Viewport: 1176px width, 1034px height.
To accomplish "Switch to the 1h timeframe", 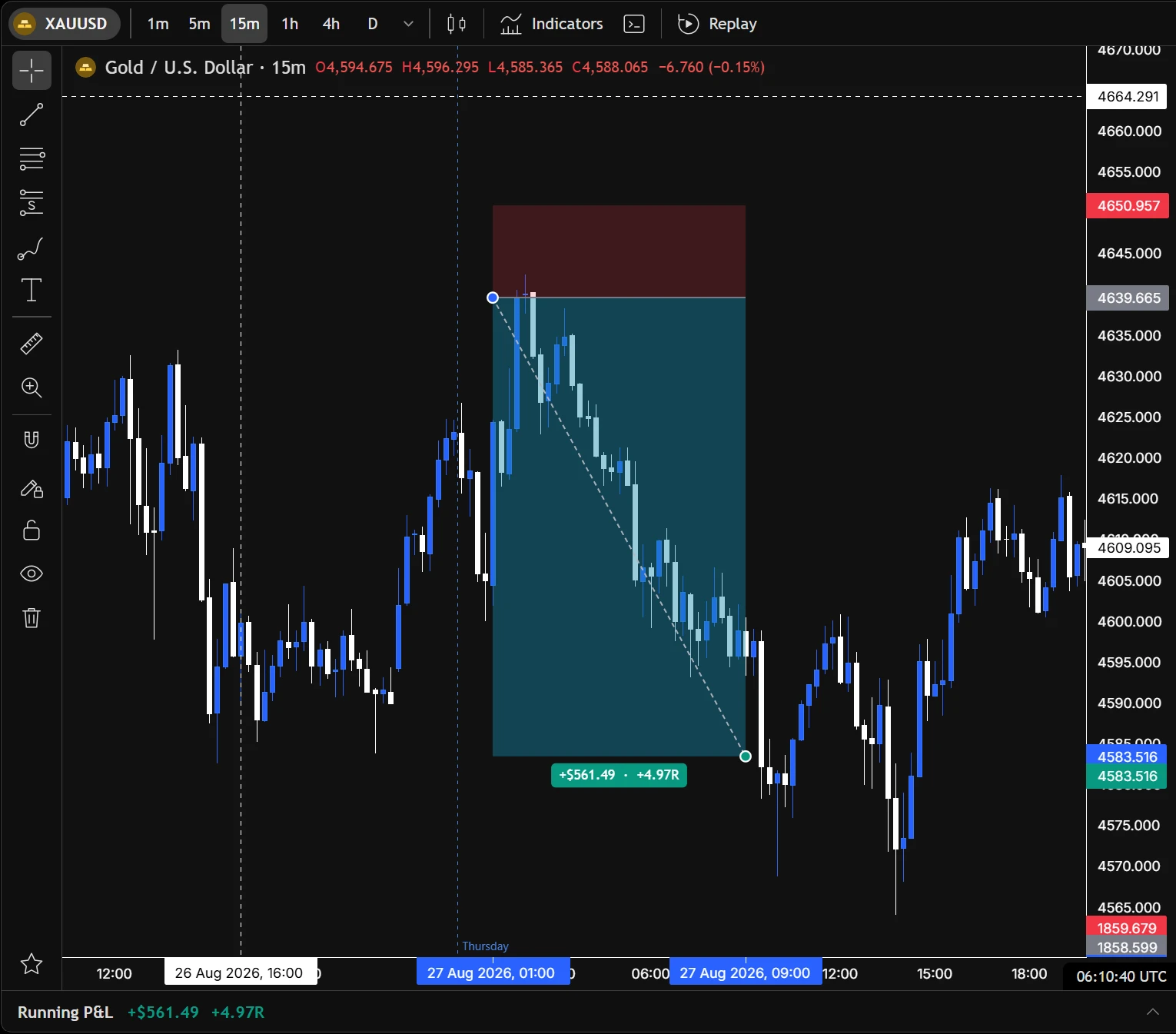I will click(290, 24).
